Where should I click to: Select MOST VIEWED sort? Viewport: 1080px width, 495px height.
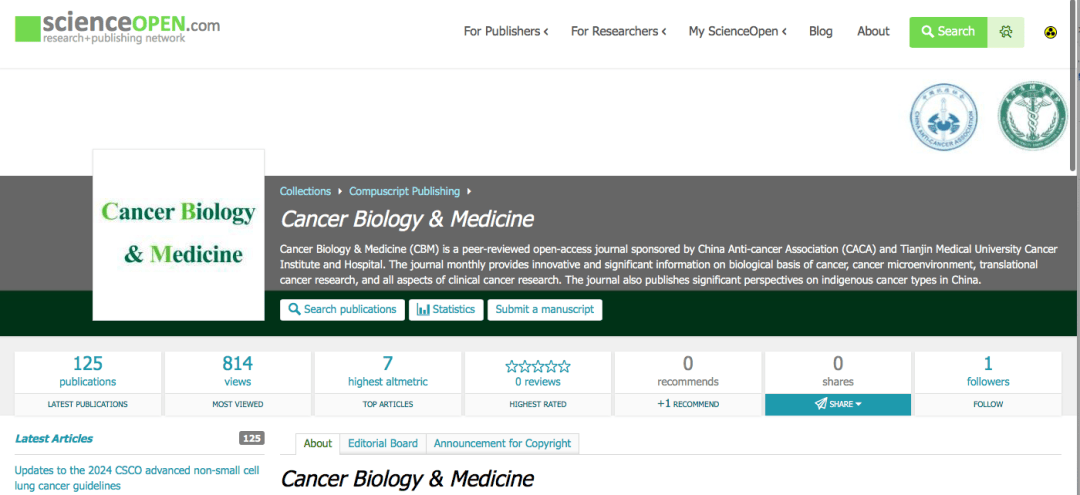[x=238, y=404]
